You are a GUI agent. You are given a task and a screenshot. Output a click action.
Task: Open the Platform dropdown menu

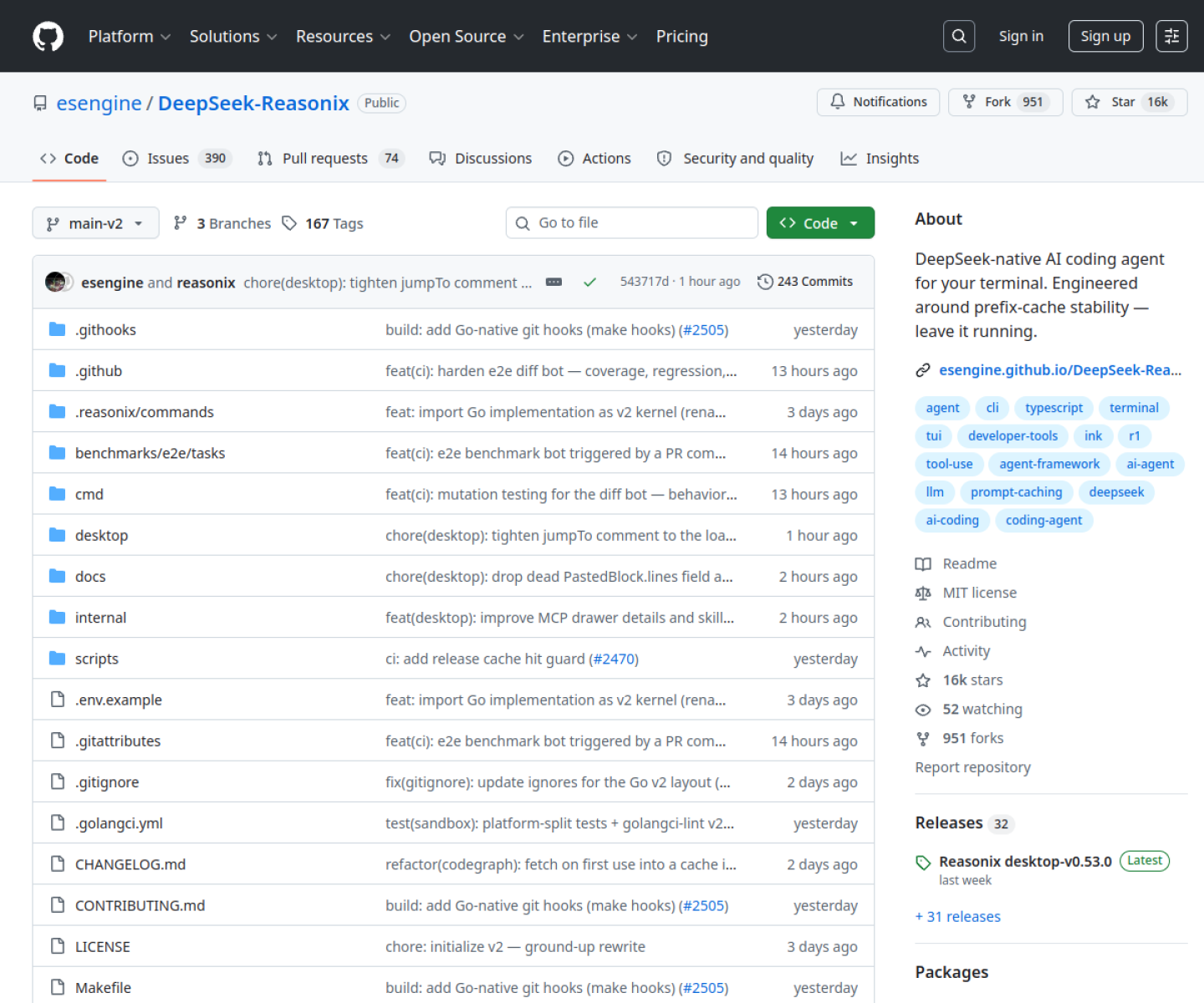pos(130,36)
